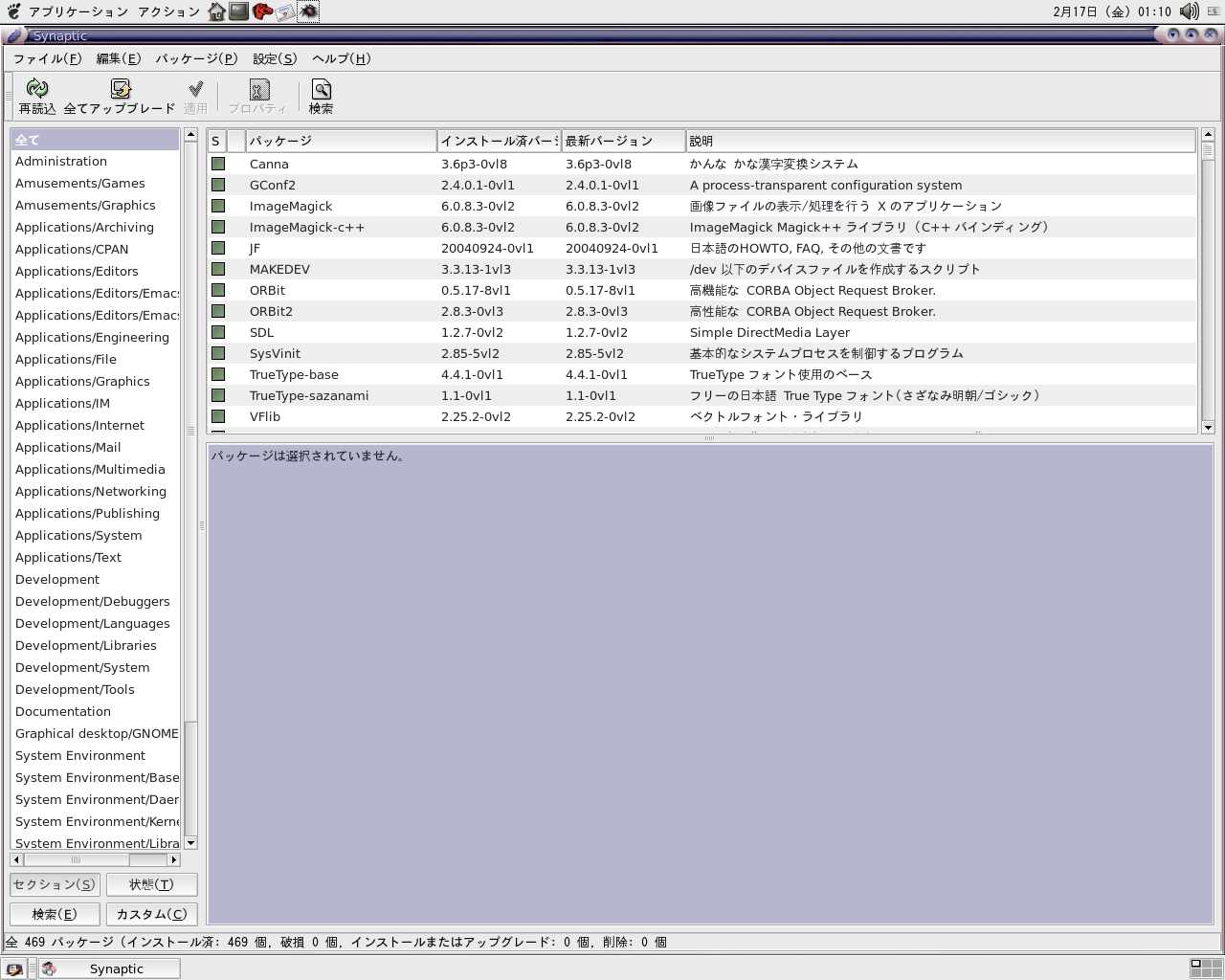Launch the Mozilla browser panel icon
The width and height of the screenshot is (1225, 980).
(262, 11)
